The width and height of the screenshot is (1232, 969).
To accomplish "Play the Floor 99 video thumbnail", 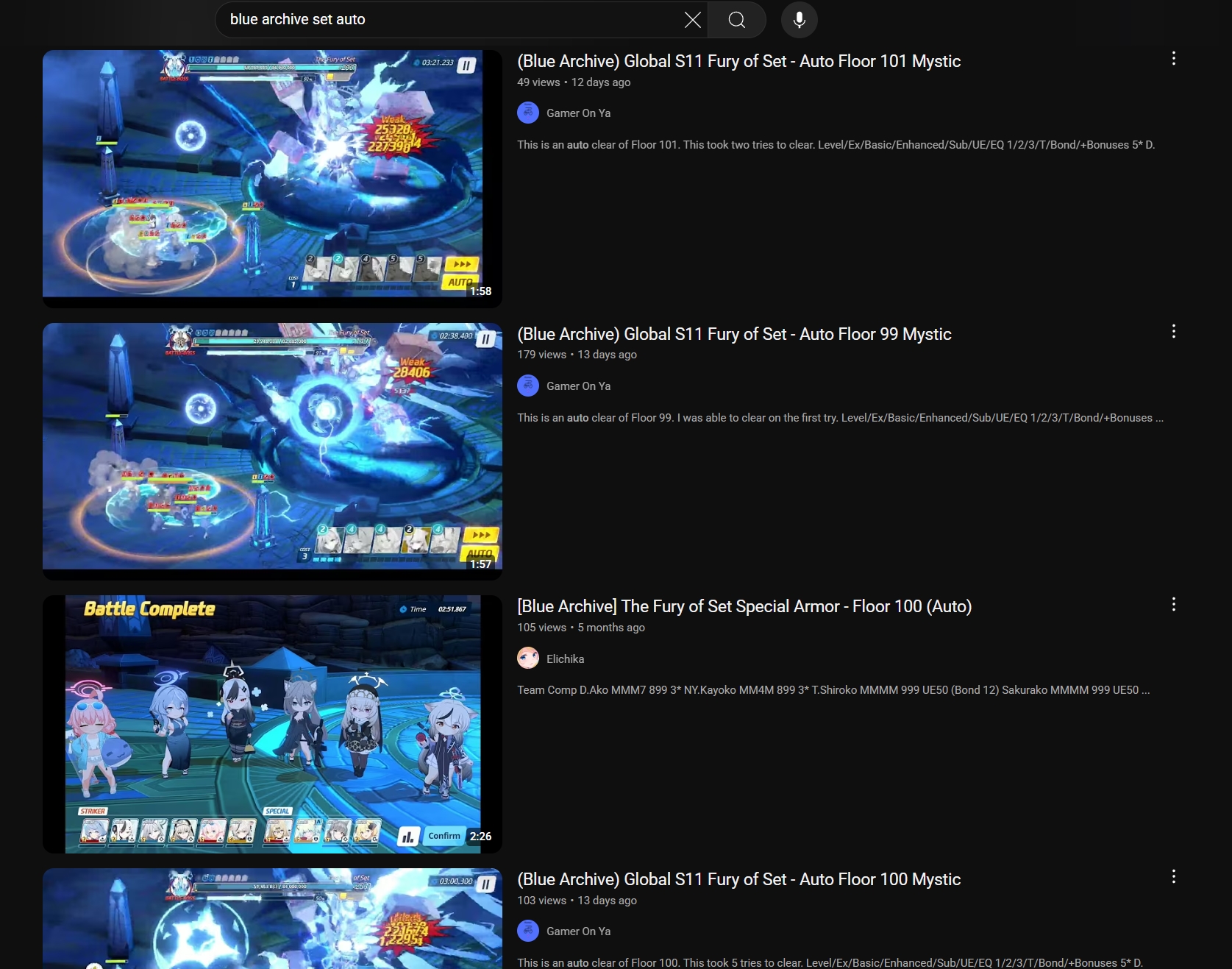I will [x=272, y=452].
